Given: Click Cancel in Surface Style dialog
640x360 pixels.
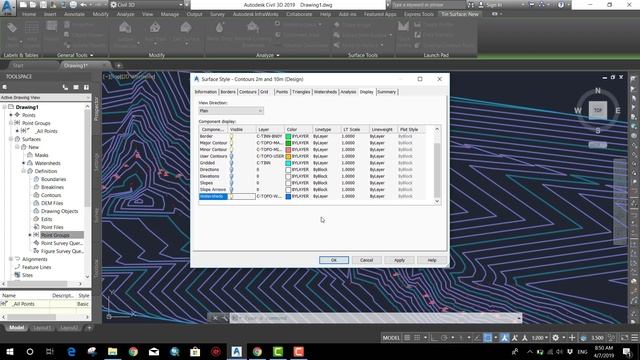Looking at the screenshot, I should tap(367, 260).
